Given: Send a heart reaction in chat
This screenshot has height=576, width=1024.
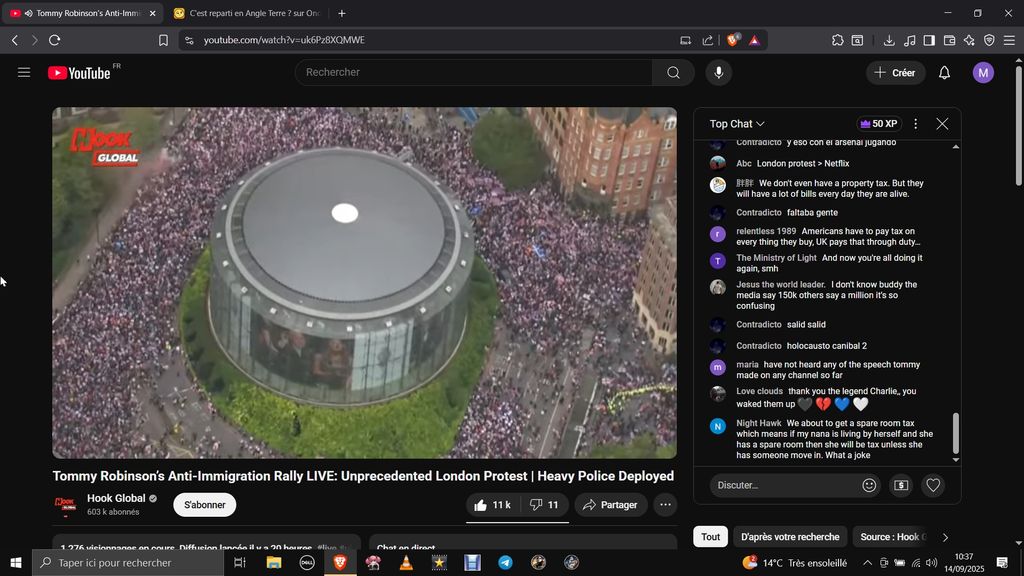Looking at the screenshot, I should click(933, 485).
